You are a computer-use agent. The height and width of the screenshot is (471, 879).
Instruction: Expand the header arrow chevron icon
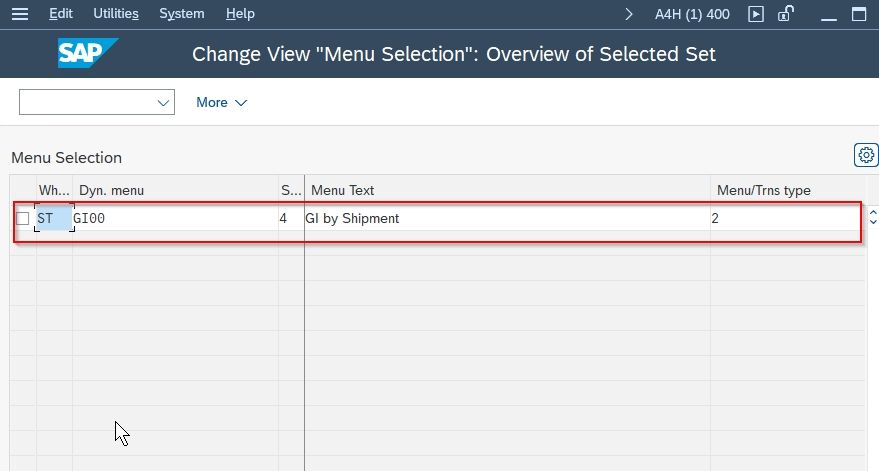point(628,14)
